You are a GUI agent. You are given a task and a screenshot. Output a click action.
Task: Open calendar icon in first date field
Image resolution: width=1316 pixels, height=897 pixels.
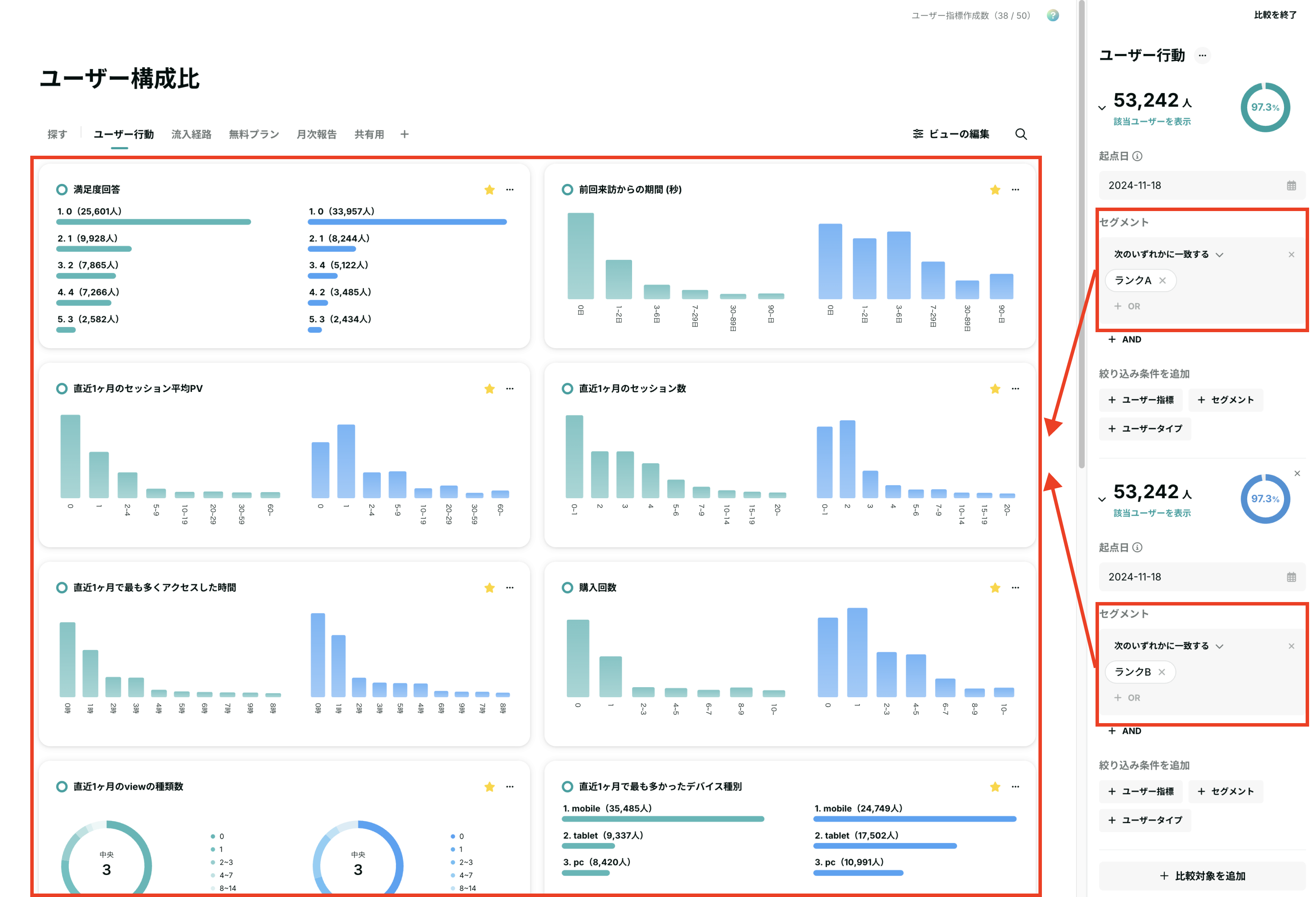click(1291, 185)
